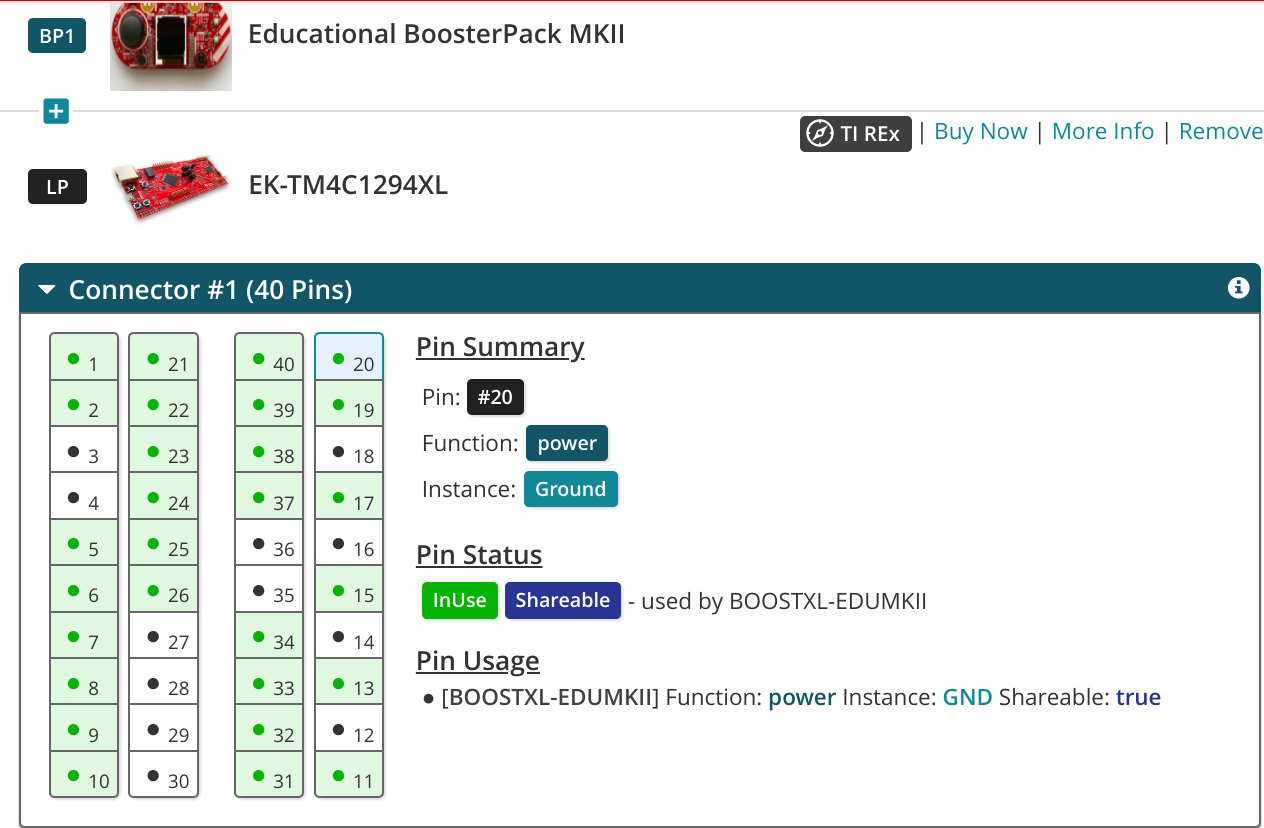
Task: Select pin 11 in the connector
Action: coord(349,774)
